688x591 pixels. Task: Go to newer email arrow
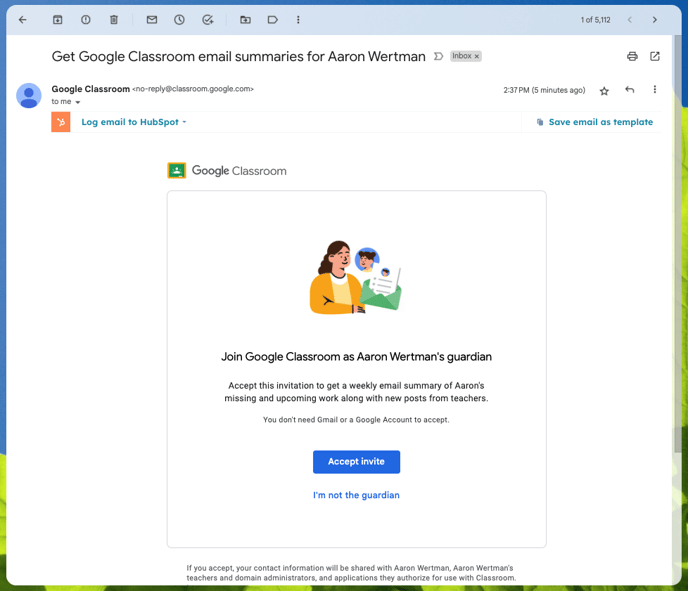coord(630,20)
